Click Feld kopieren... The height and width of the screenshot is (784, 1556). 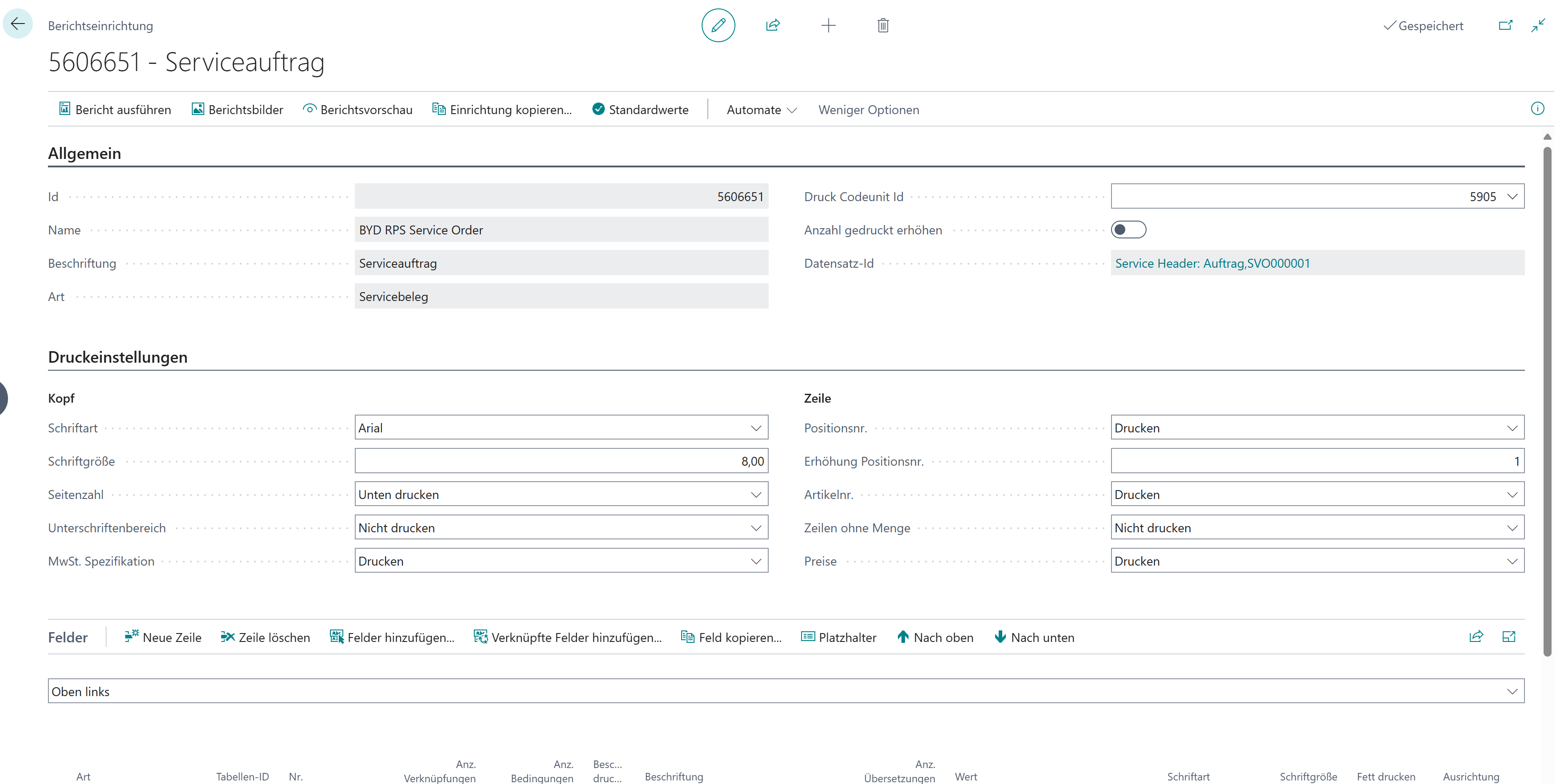[x=731, y=637]
